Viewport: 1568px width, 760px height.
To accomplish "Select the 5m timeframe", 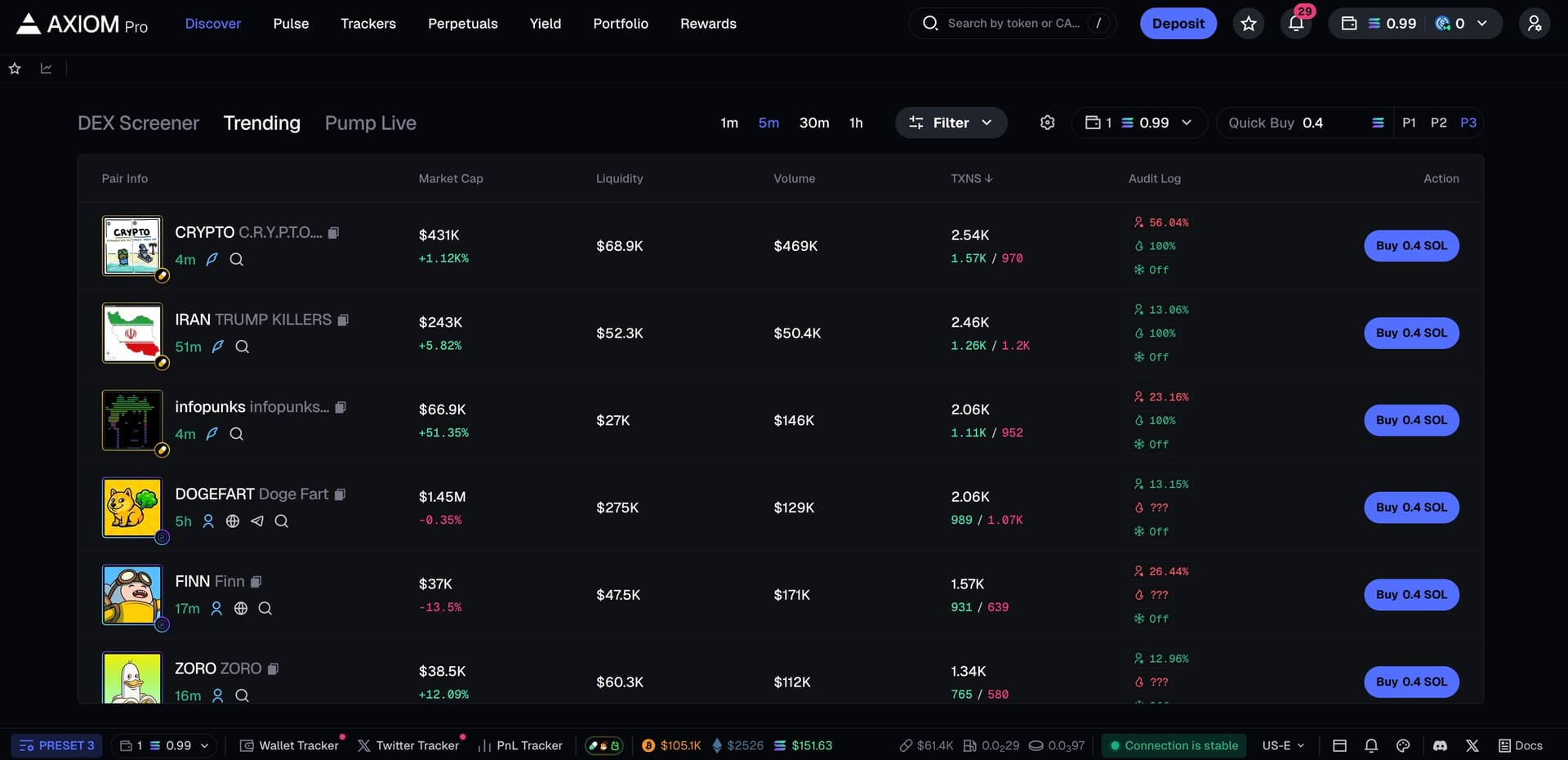I will point(768,123).
